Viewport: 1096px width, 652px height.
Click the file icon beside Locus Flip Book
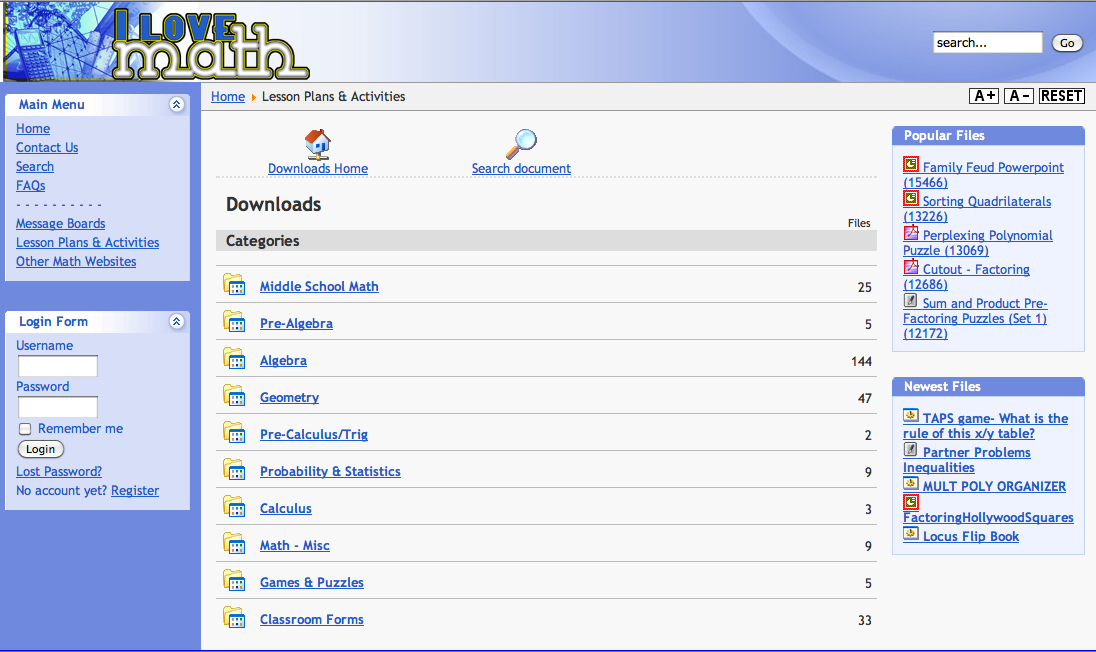[x=911, y=534]
